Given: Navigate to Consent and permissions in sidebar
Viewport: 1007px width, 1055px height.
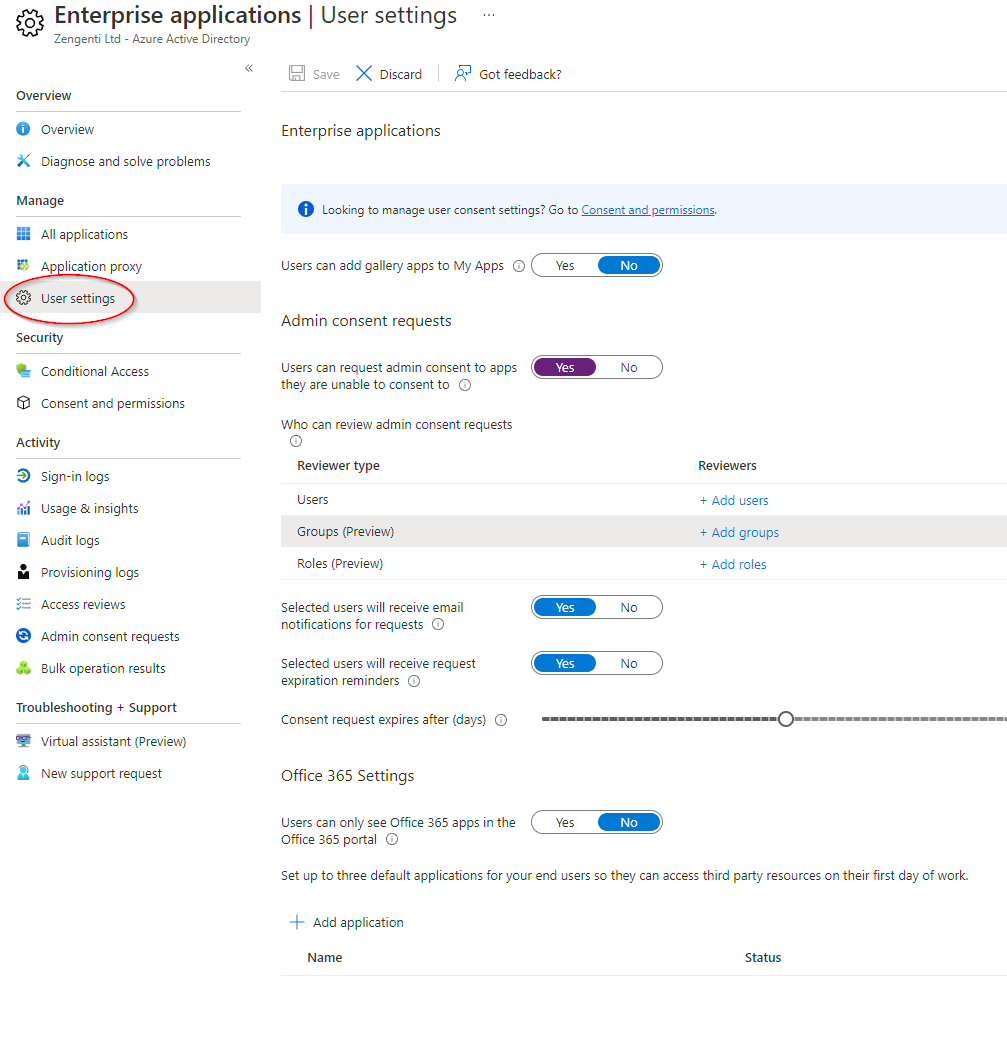Looking at the screenshot, I should coord(113,403).
